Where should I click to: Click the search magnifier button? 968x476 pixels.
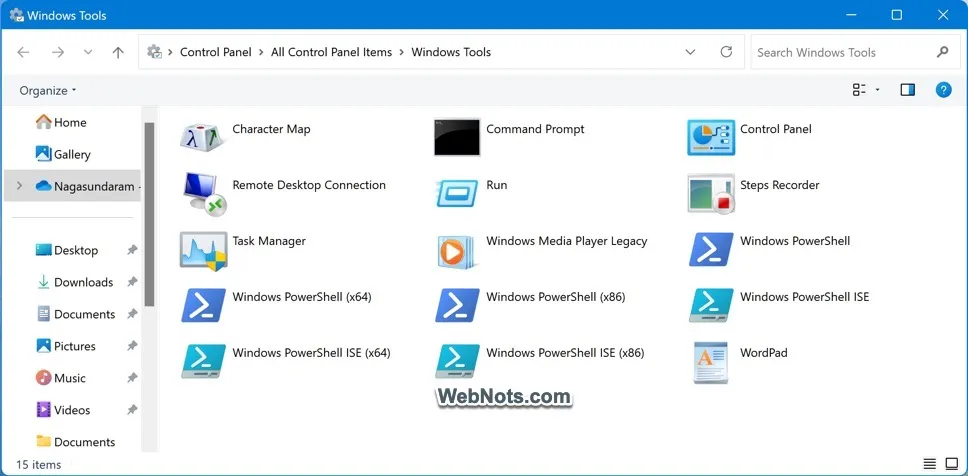click(x=942, y=52)
